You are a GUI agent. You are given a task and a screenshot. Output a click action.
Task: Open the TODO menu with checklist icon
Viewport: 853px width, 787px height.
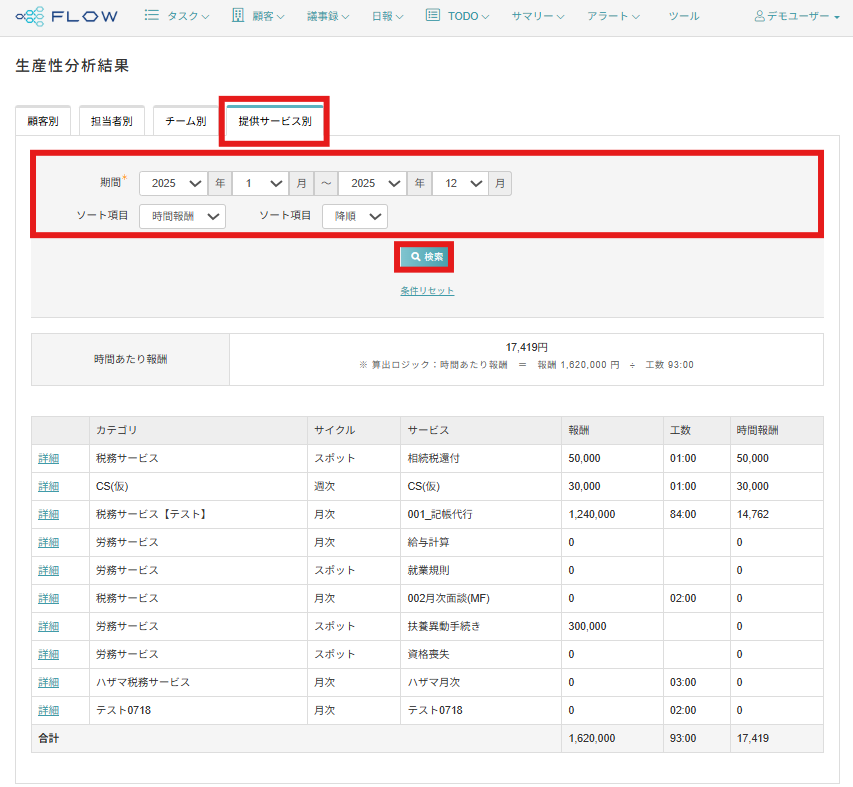coord(457,16)
